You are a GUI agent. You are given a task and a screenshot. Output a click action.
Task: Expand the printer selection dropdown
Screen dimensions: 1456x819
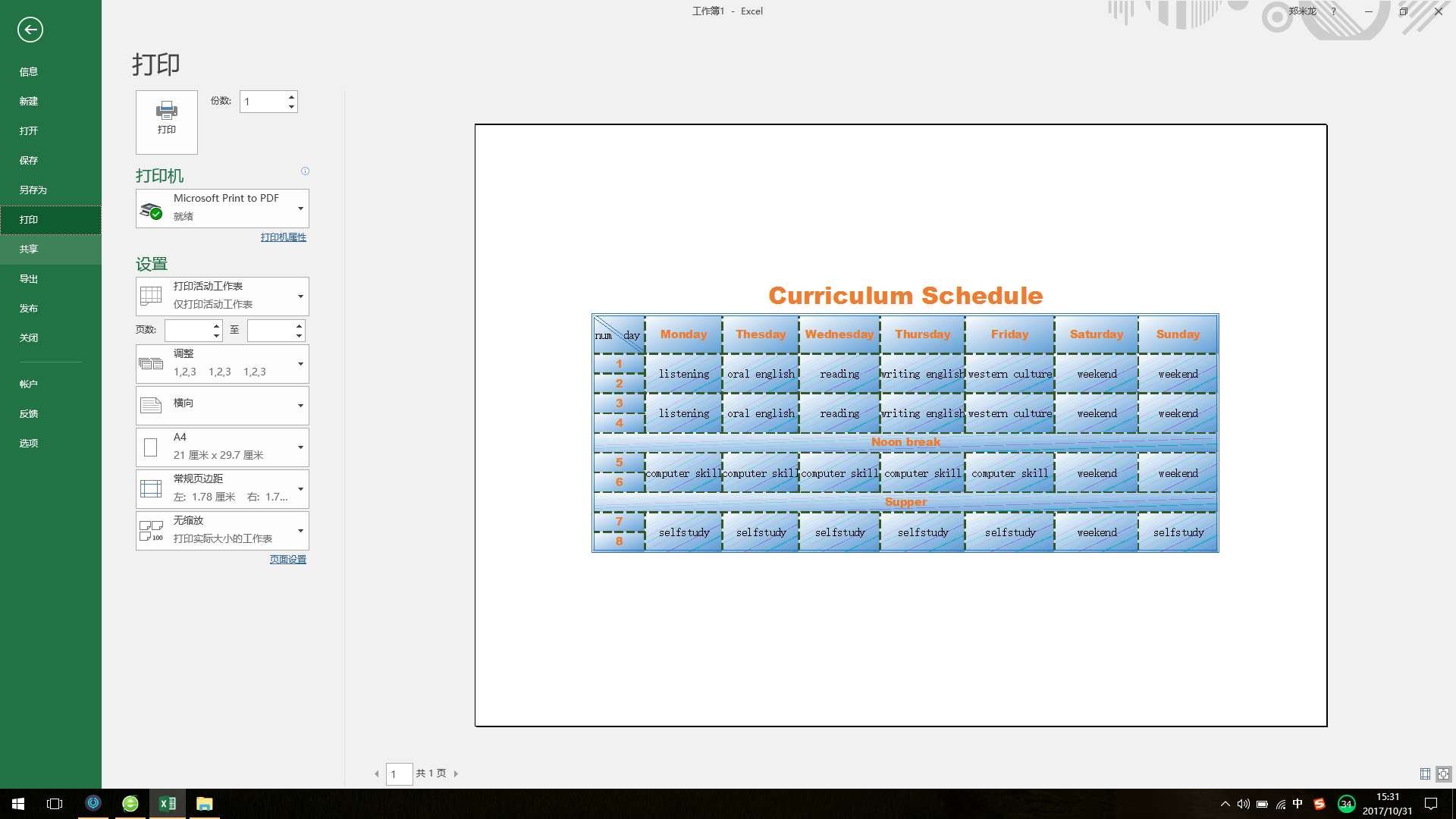tap(300, 208)
